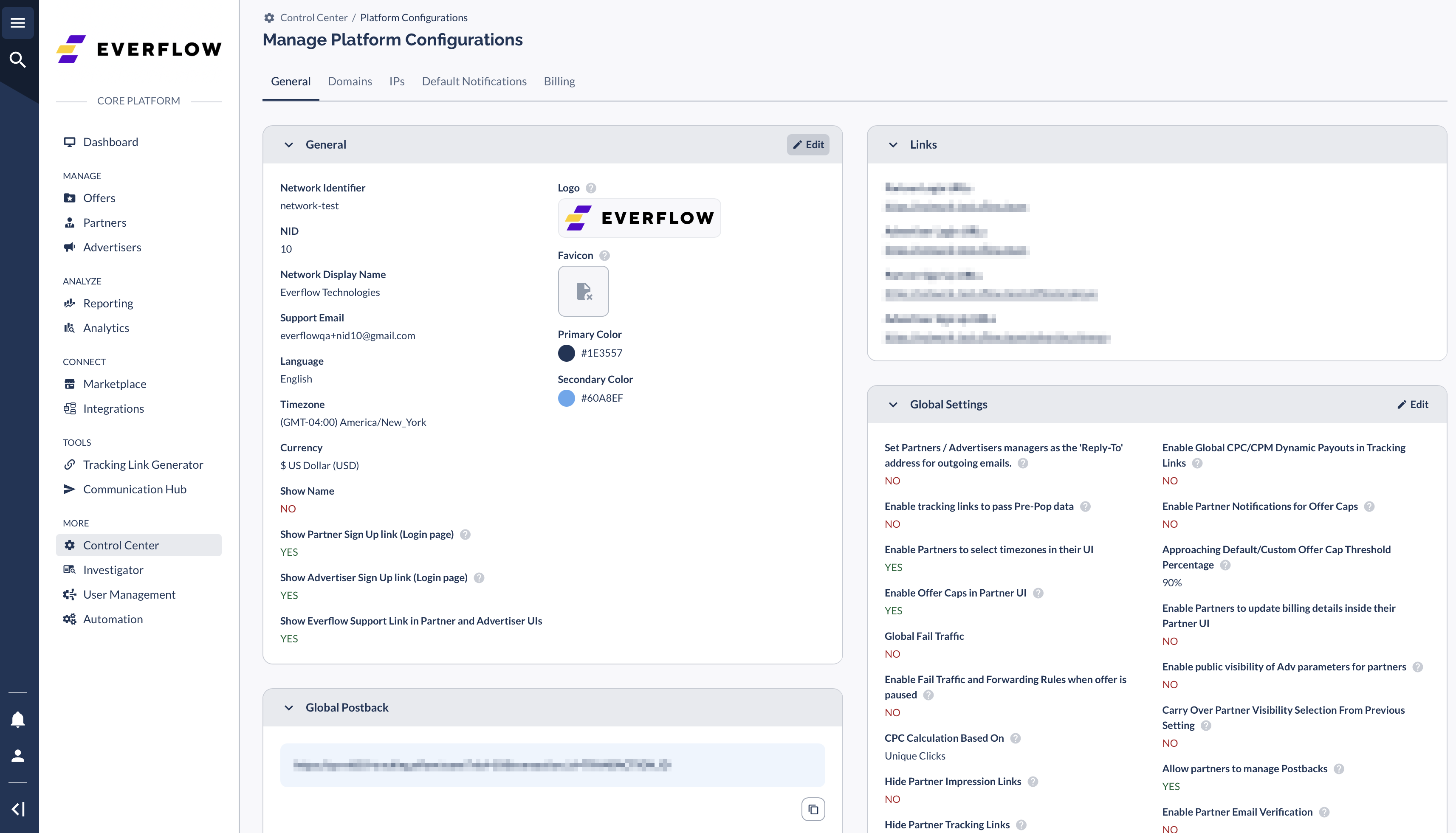This screenshot has width=1456, height=833.
Task: Click the Communication Hub send icon
Action: click(x=69, y=489)
